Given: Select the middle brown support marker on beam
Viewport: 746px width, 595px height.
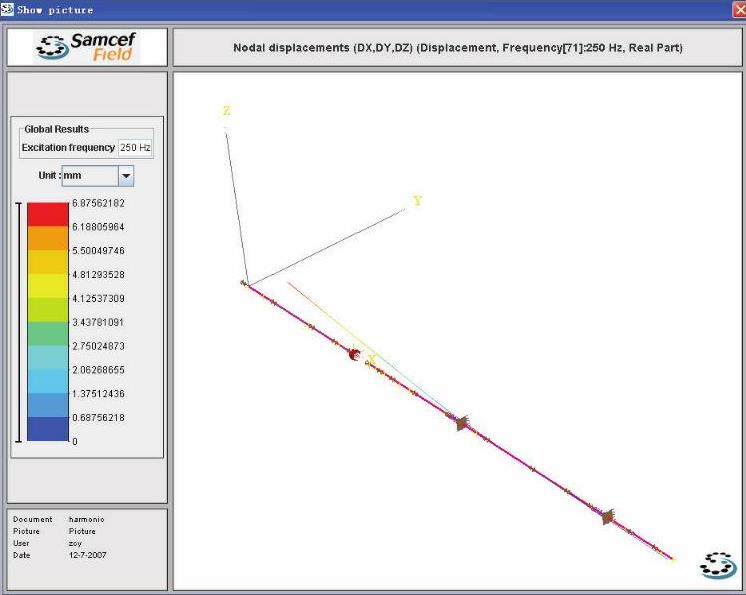Looking at the screenshot, I should (x=461, y=423).
